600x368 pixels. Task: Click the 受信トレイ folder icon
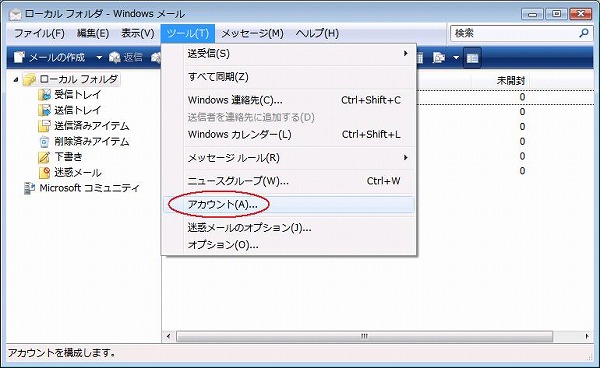tap(44, 94)
